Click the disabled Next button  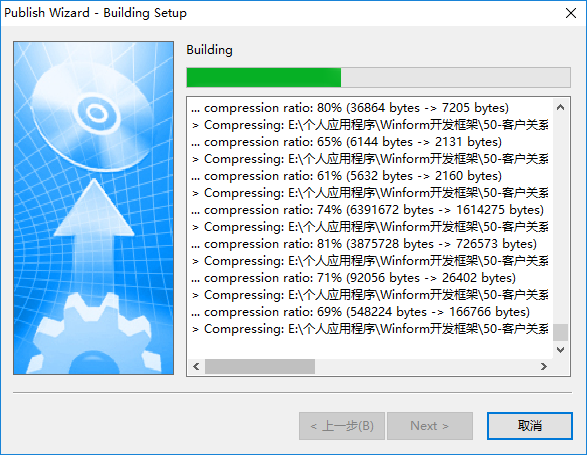point(430,426)
